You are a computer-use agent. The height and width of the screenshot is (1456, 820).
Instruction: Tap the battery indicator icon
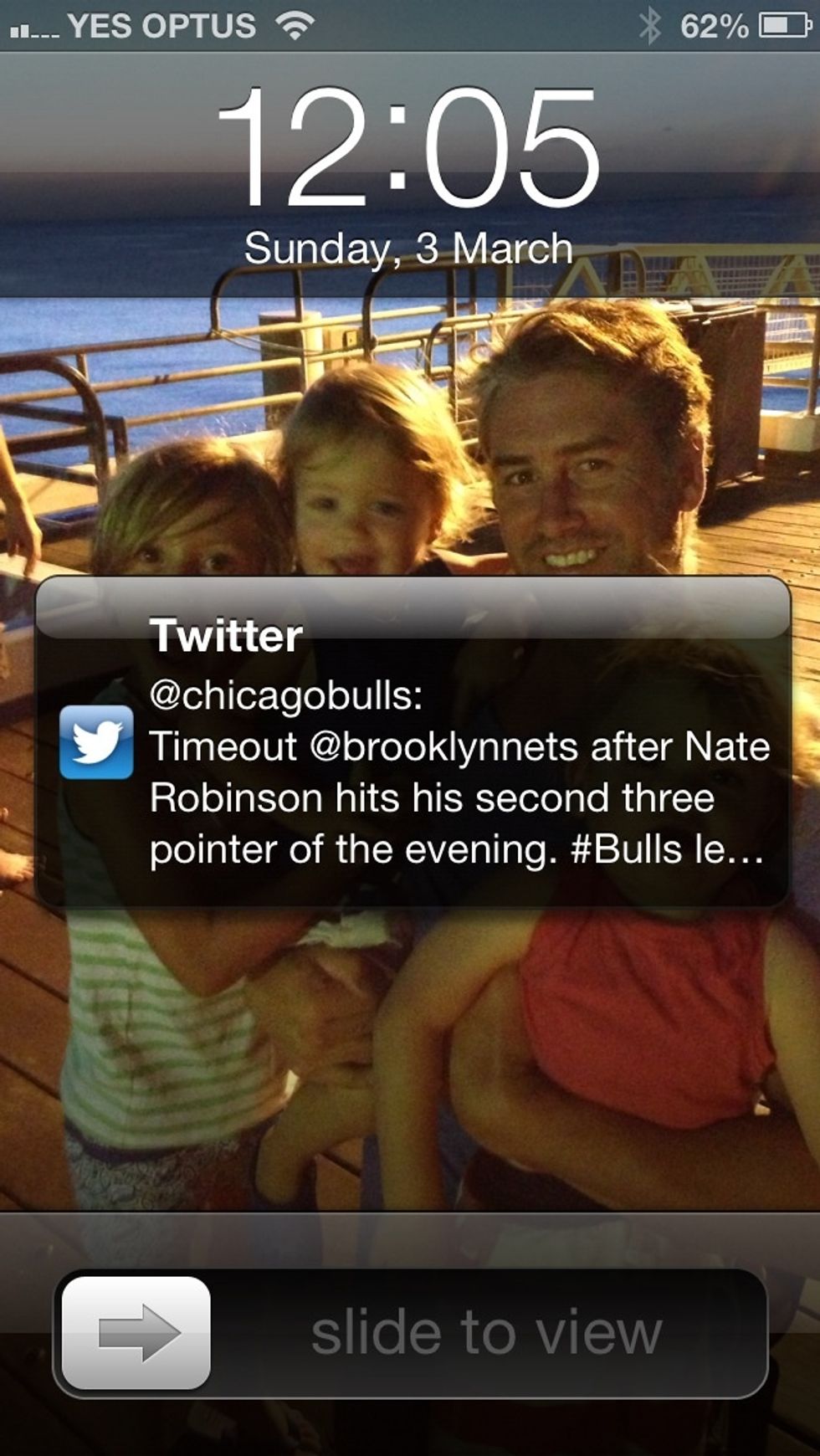coord(784,26)
